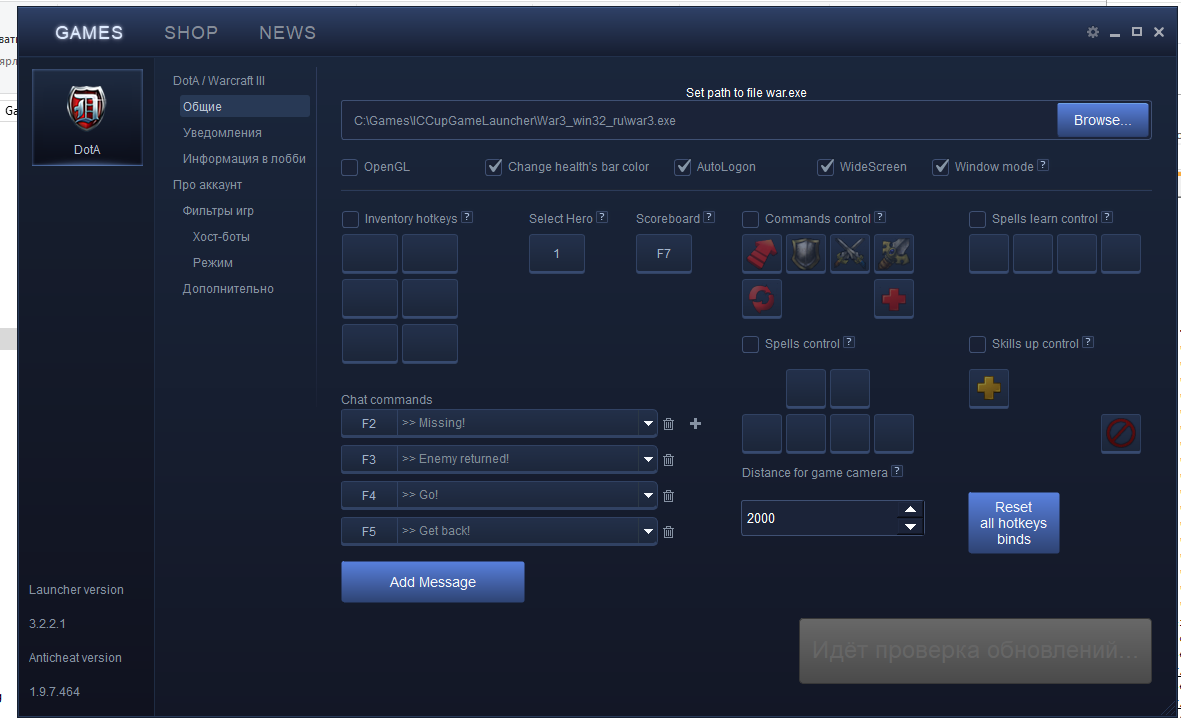The width and height of the screenshot is (1181, 718).
Task: Open help for Inventory hotkeys
Action: click(x=467, y=217)
